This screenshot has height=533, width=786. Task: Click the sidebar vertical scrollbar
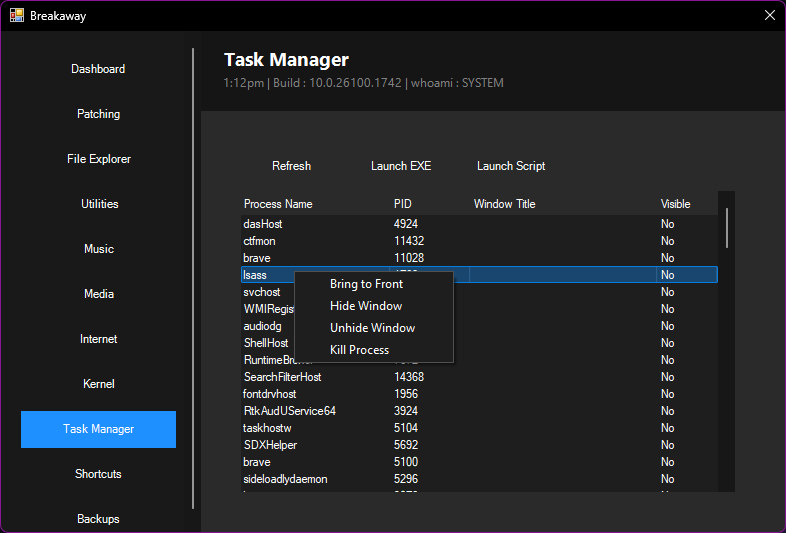coord(192,279)
